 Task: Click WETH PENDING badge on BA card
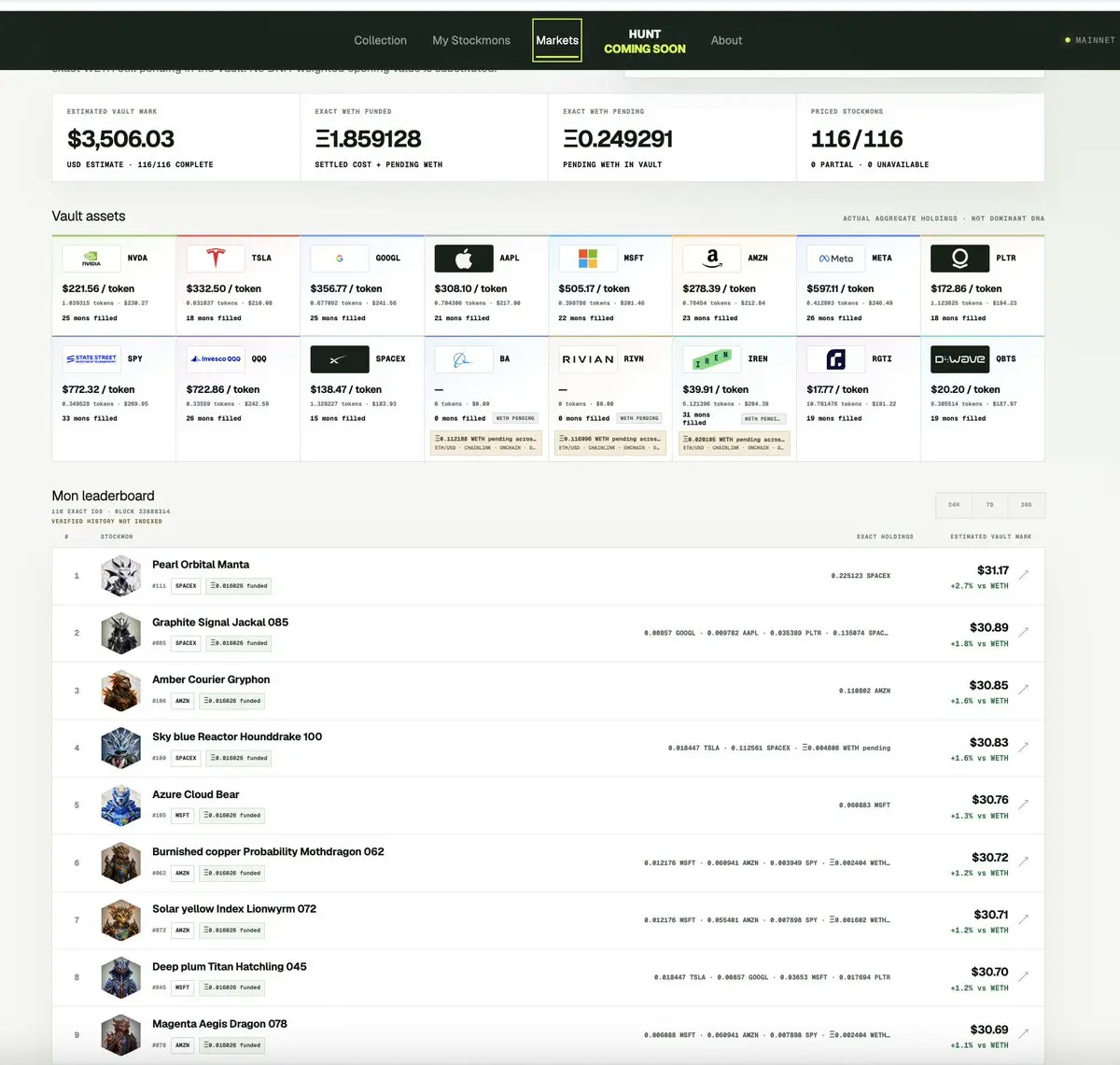(x=515, y=418)
